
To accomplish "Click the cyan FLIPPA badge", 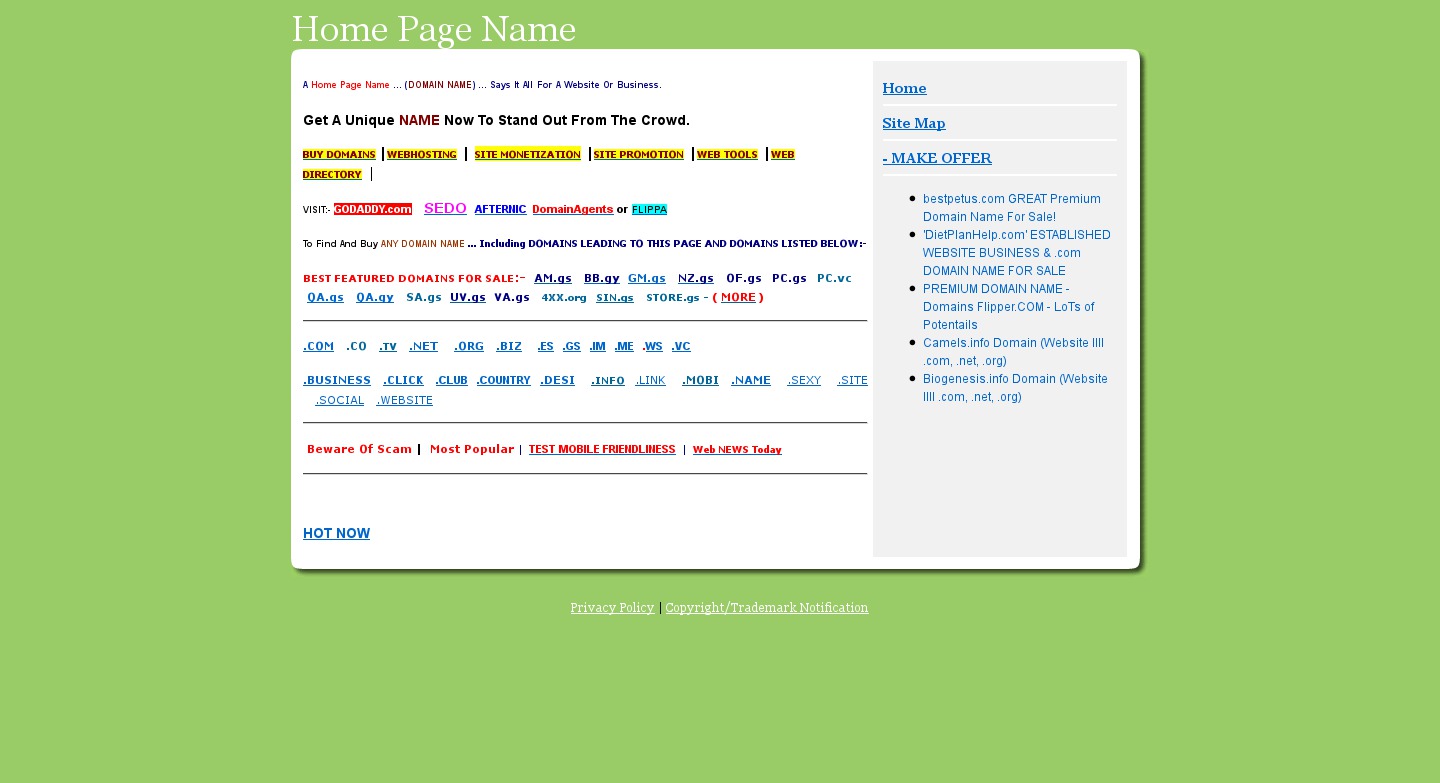I will (649, 210).
